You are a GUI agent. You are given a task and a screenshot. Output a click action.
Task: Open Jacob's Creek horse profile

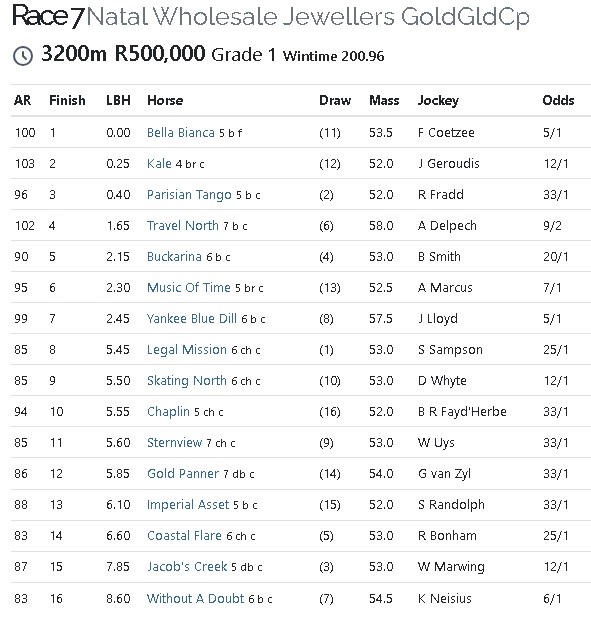(x=187, y=566)
